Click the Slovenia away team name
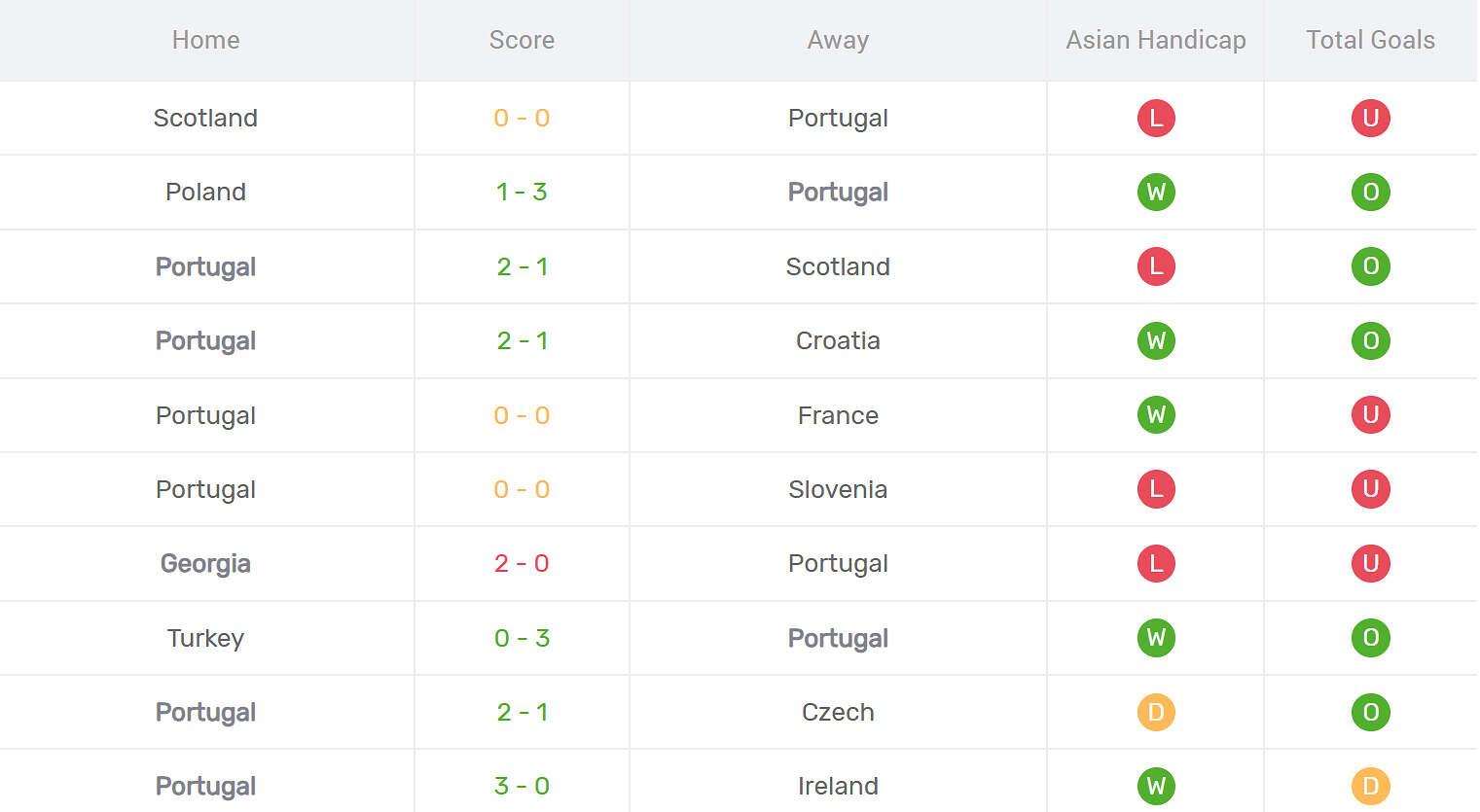 point(838,489)
